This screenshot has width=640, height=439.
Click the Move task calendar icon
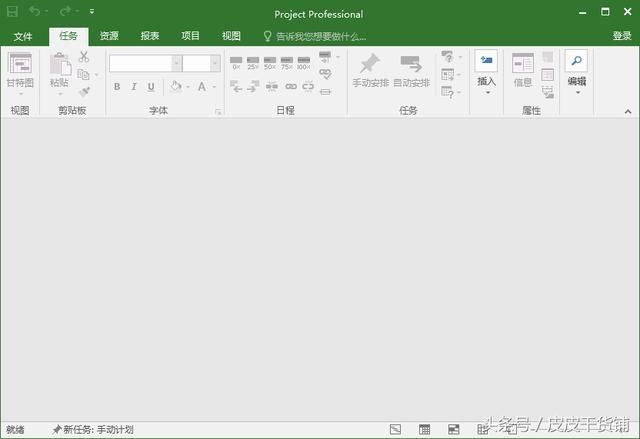(x=448, y=74)
